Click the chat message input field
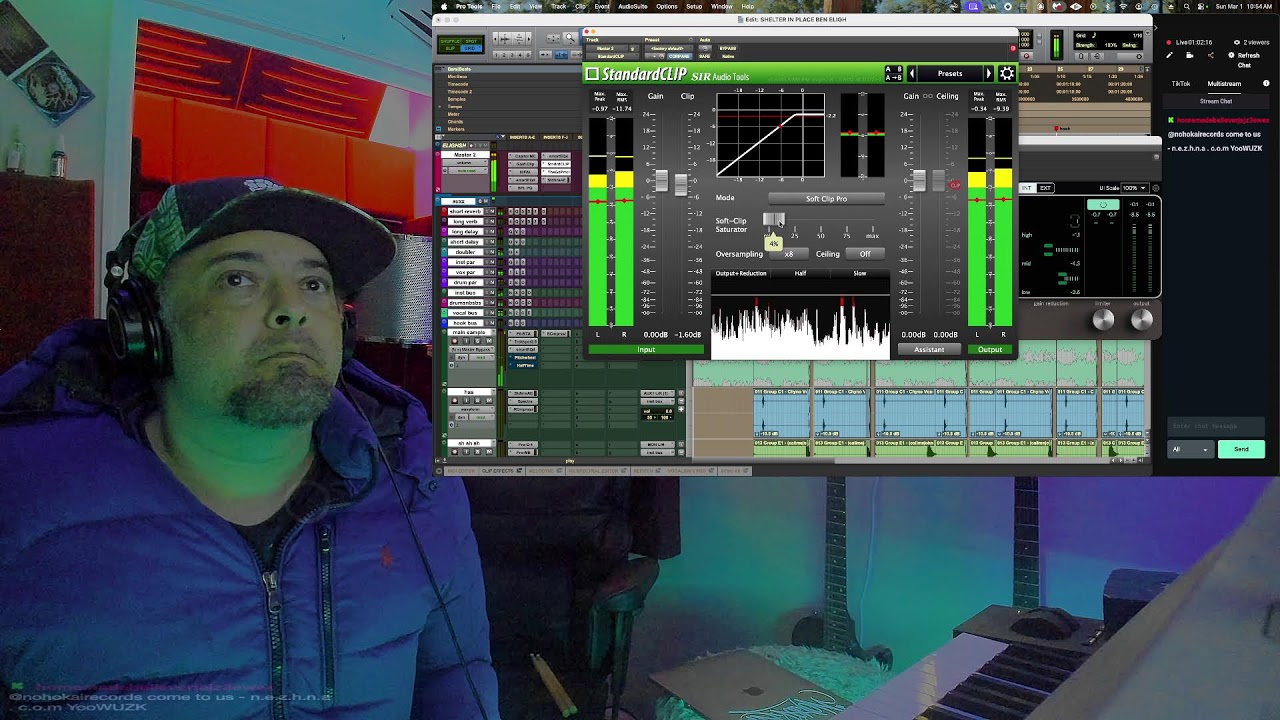This screenshot has width=1280, height=720. tap(1216, 426)
